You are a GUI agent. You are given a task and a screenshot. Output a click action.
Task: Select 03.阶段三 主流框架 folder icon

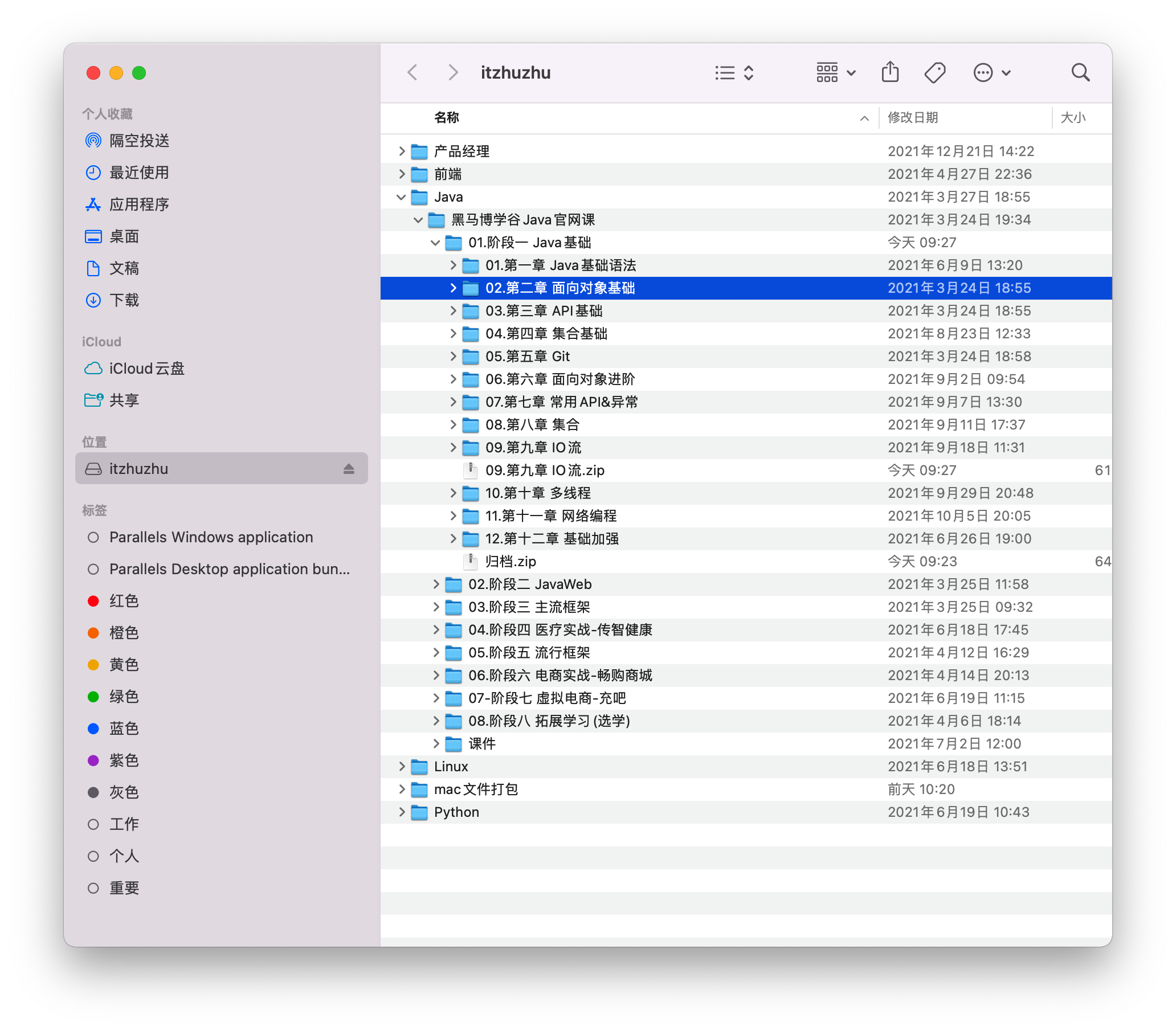pyautogui.click(x=454, y=607)
